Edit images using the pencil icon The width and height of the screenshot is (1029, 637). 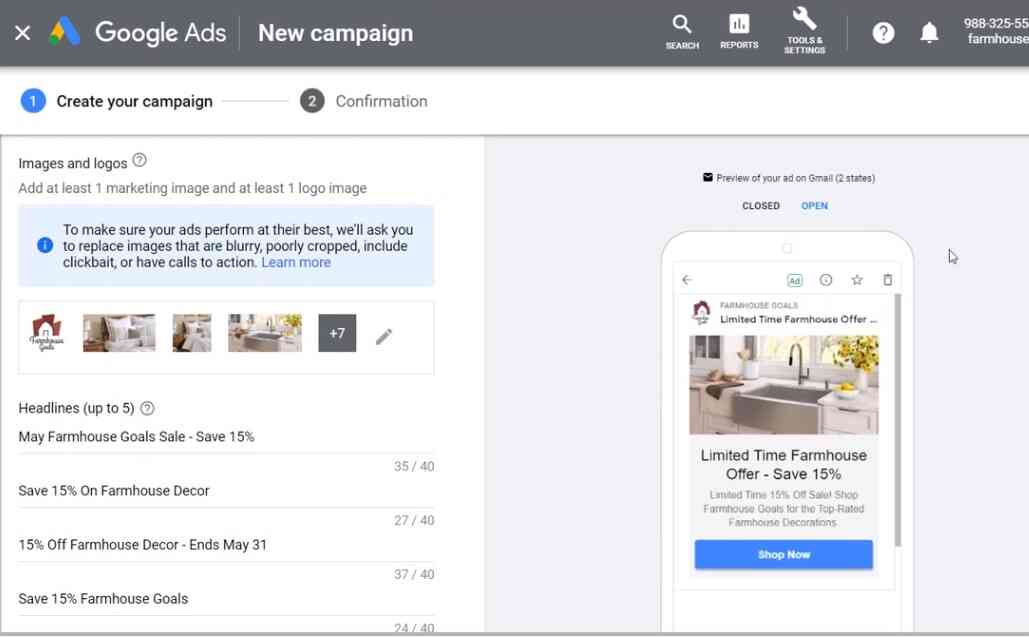coord(384,333)
